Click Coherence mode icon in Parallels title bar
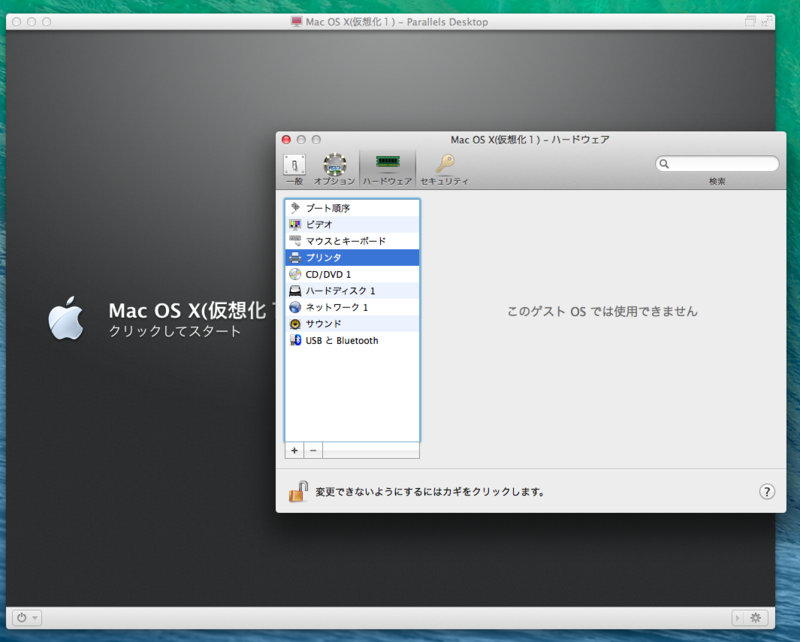The image size is (800, 642). tap(749, 21)
